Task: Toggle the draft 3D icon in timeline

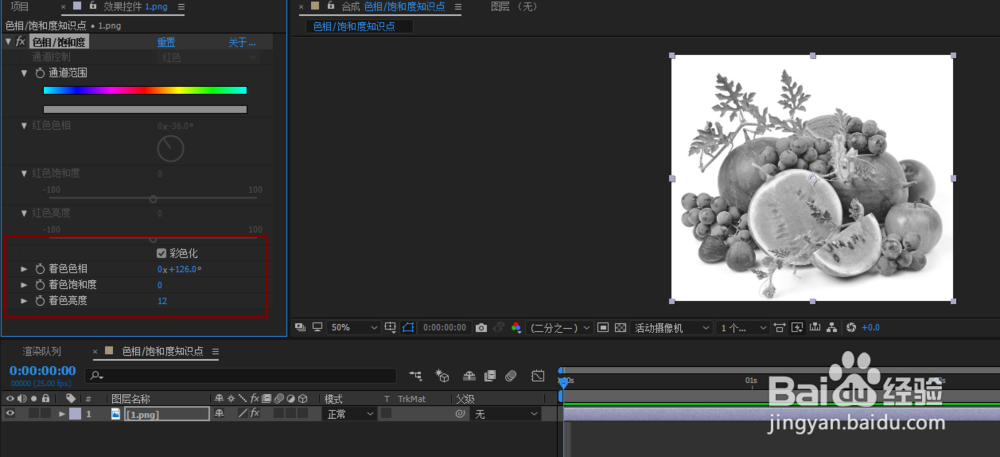Action: click(443, 376)
